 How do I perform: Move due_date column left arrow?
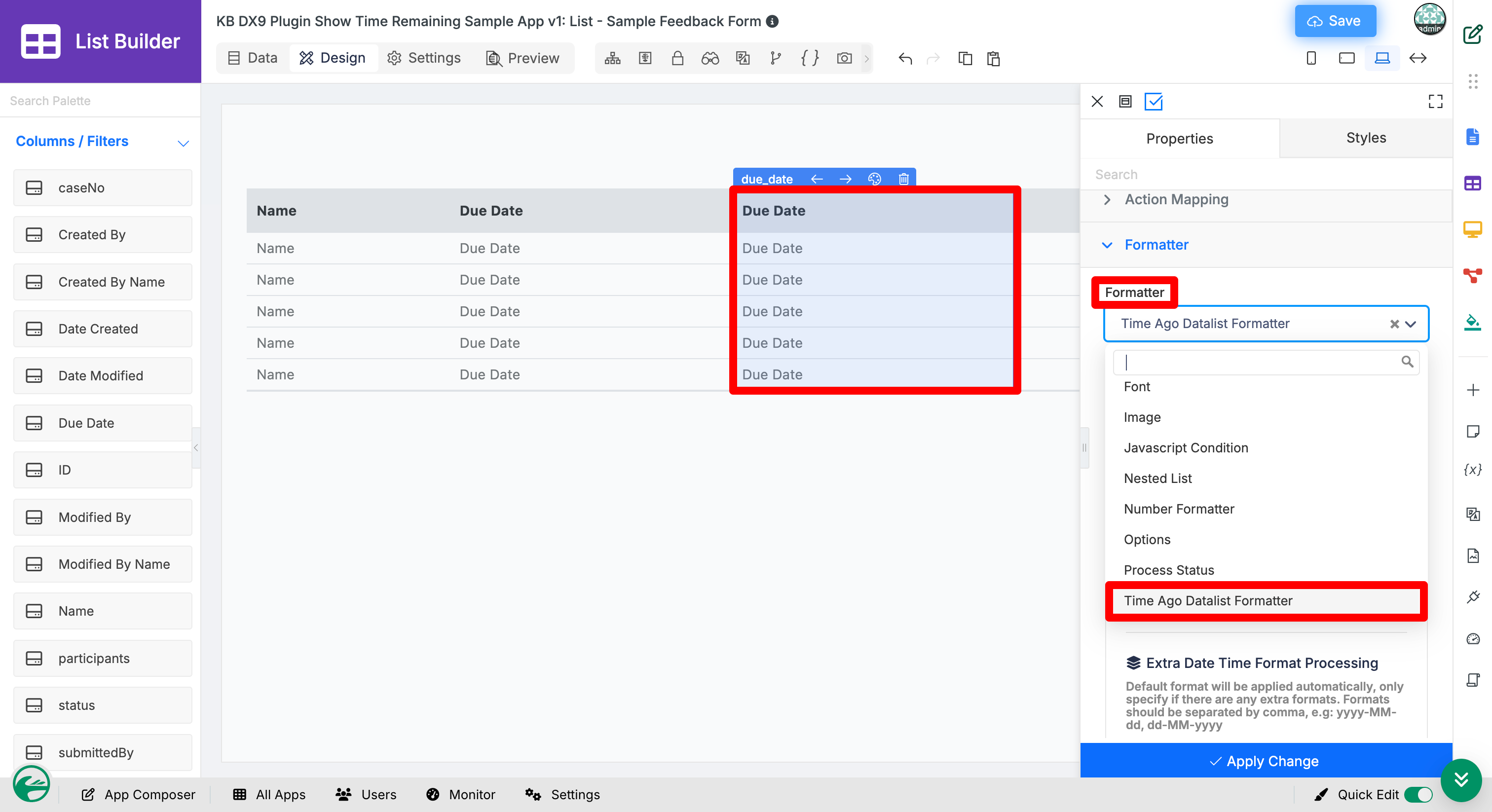[x=817, y=179]
